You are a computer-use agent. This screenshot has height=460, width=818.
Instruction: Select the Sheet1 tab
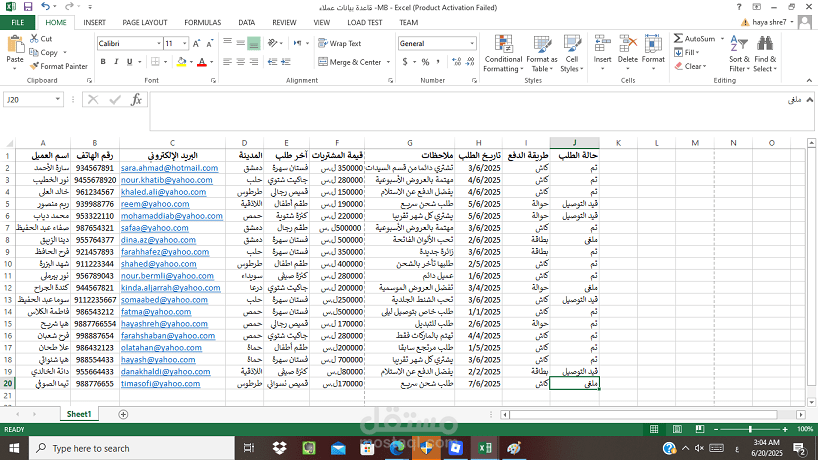click(x=79, y=414)
